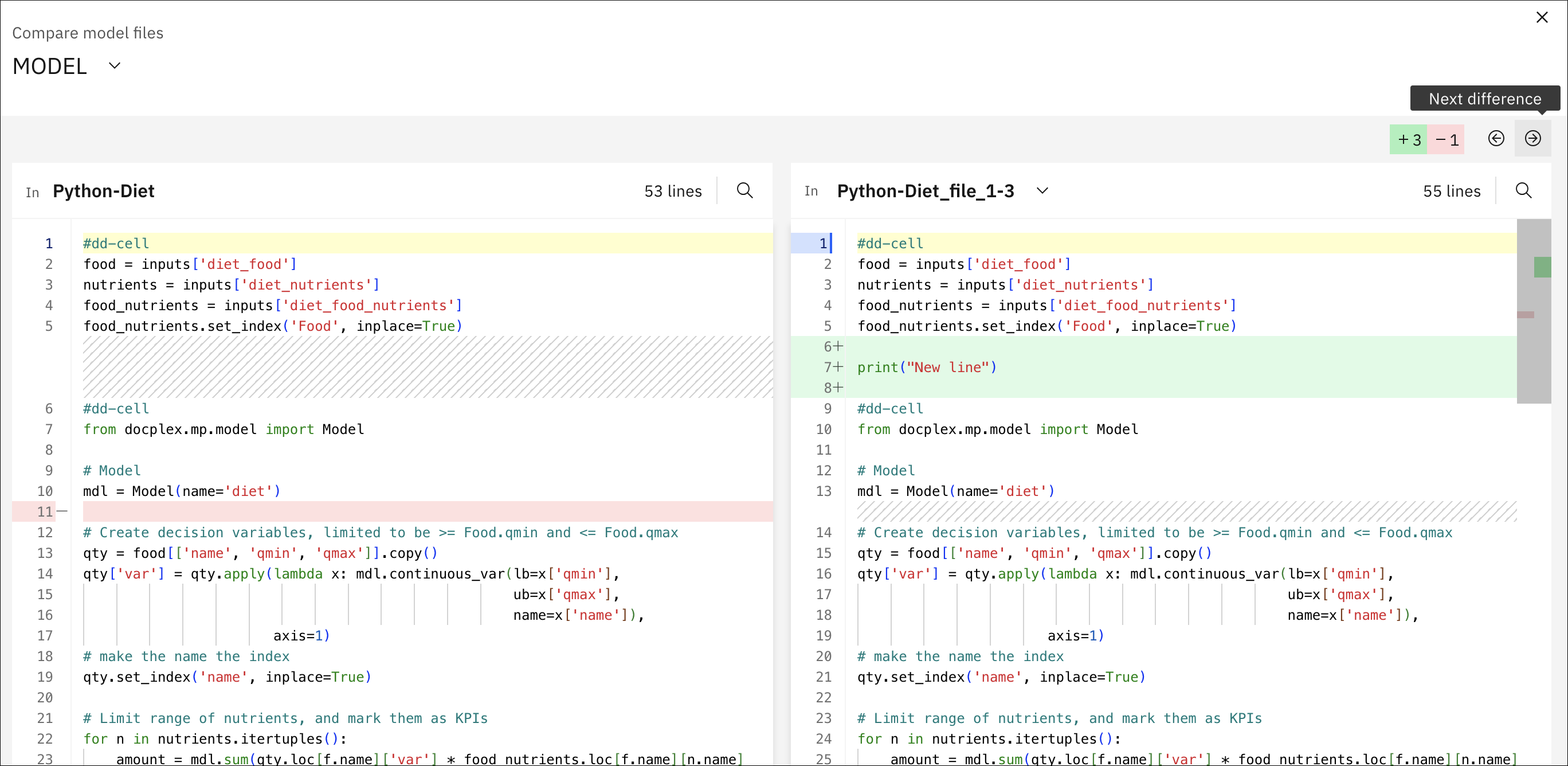
Task: Click left pane name=x['name']), line
Action: (x=578, y=616)
